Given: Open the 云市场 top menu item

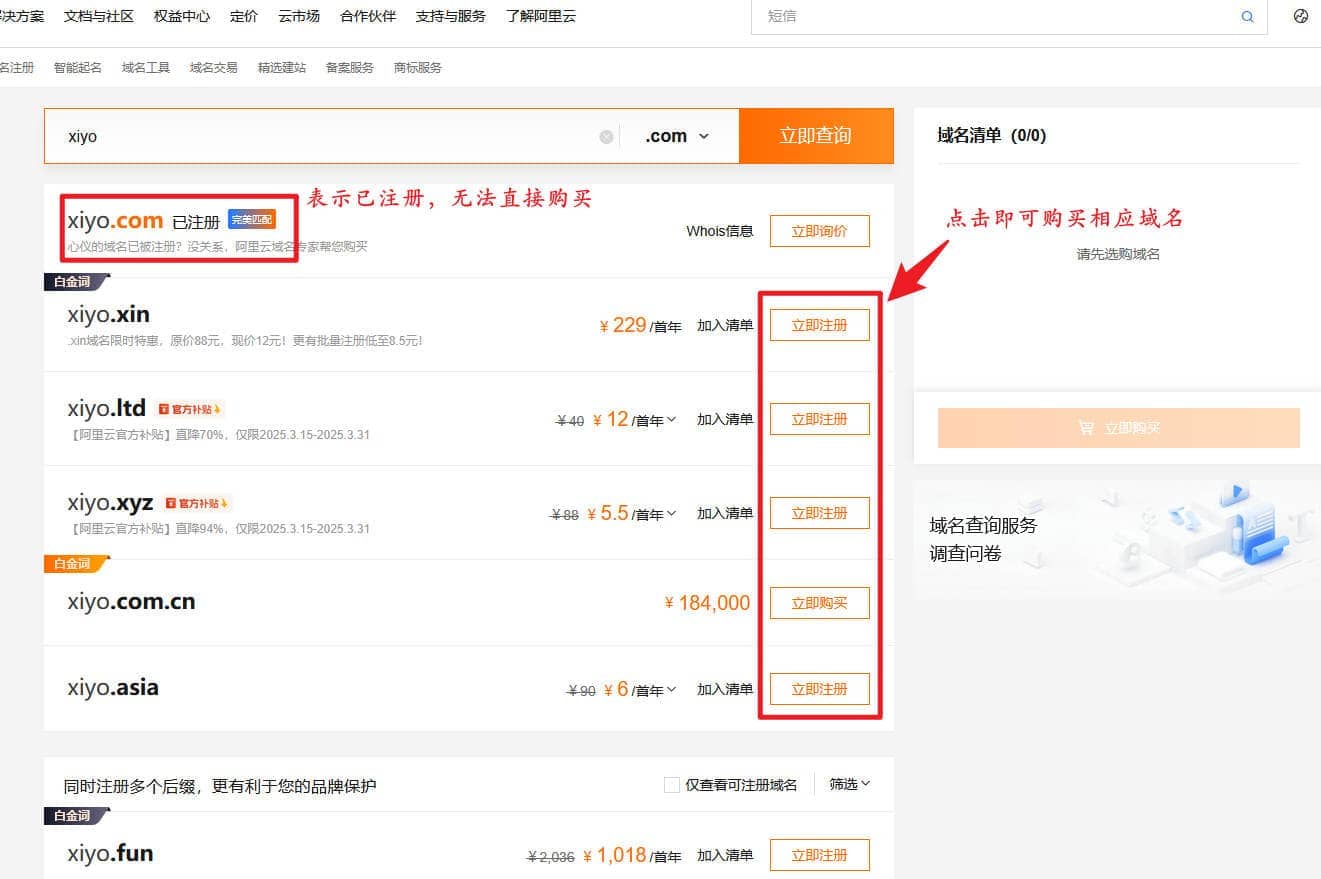Looking at the screenshot, I should [299, 16].
